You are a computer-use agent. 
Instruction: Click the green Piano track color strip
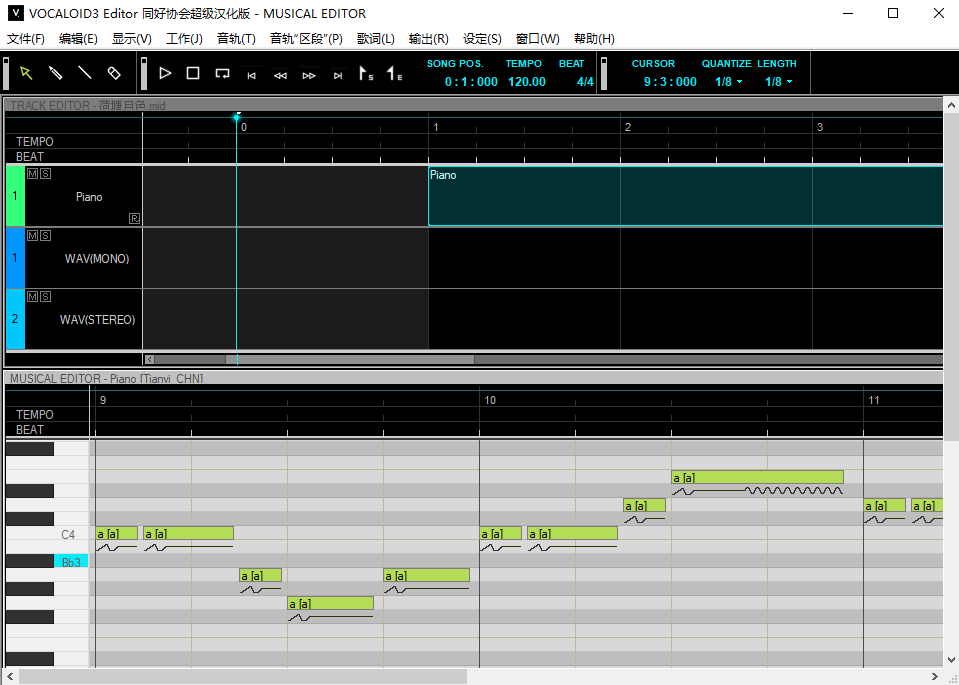[15, 196]
